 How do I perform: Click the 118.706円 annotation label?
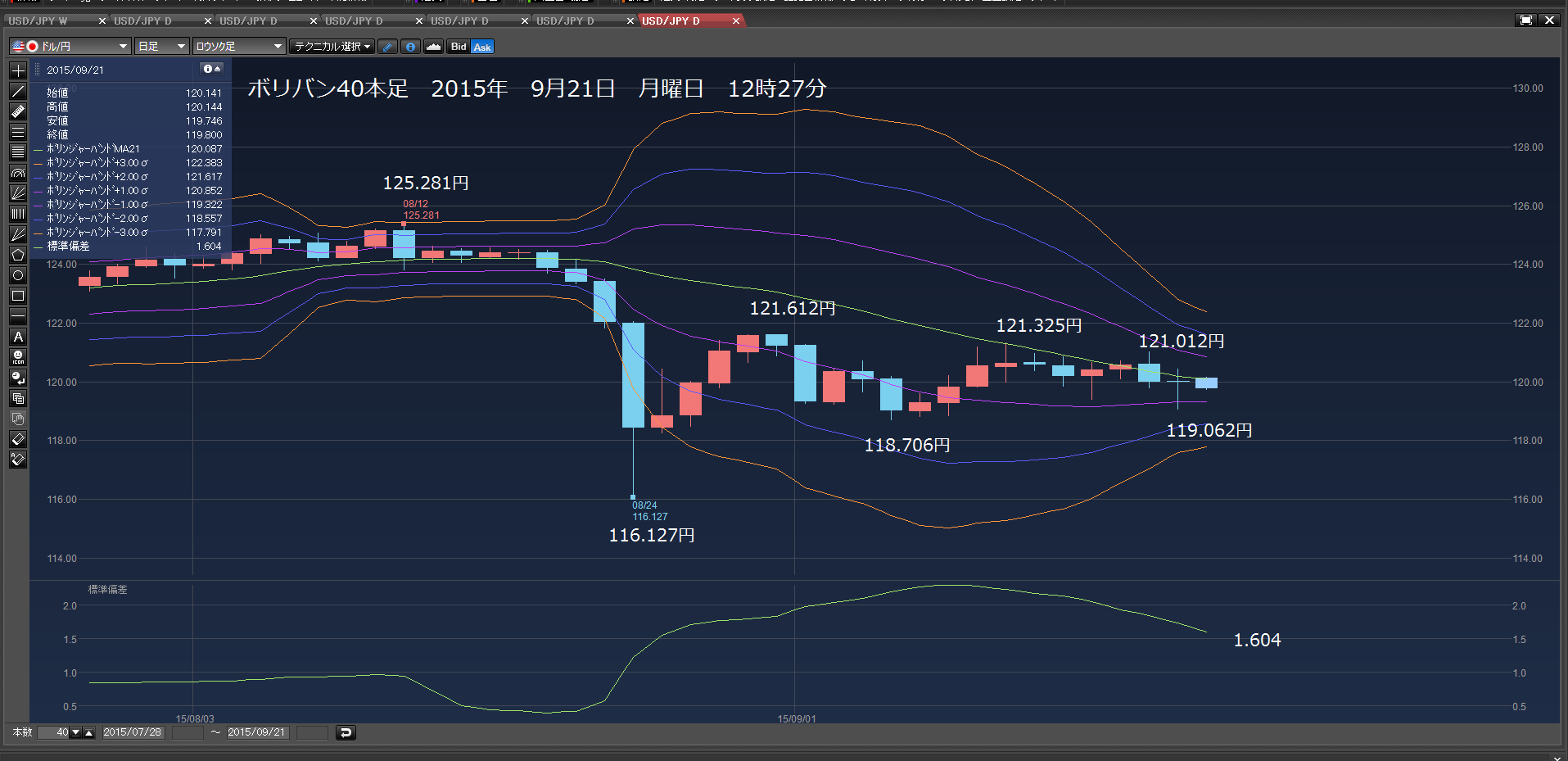click(907, 445)
